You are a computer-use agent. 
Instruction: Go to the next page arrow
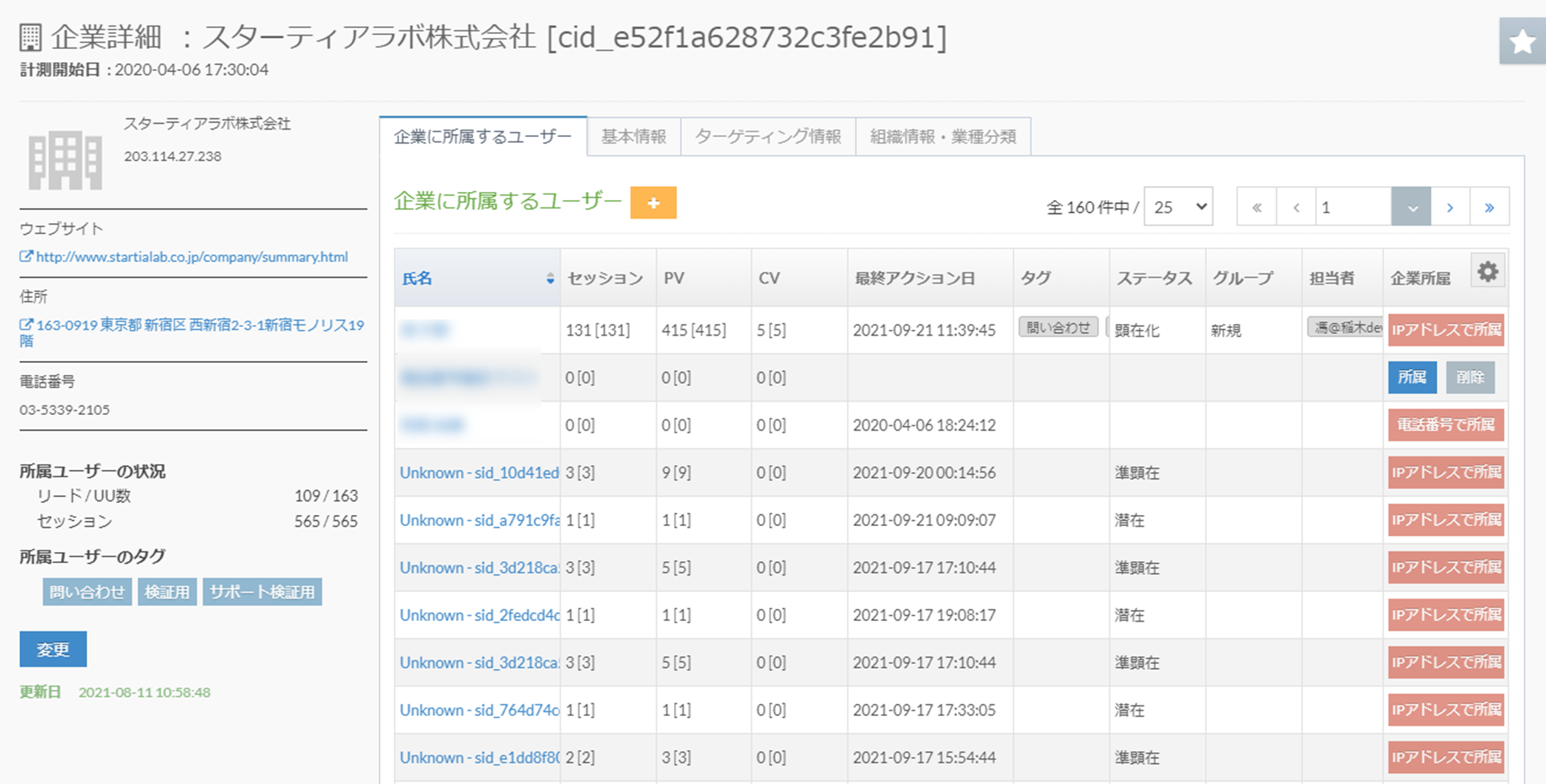point(1450,207)
